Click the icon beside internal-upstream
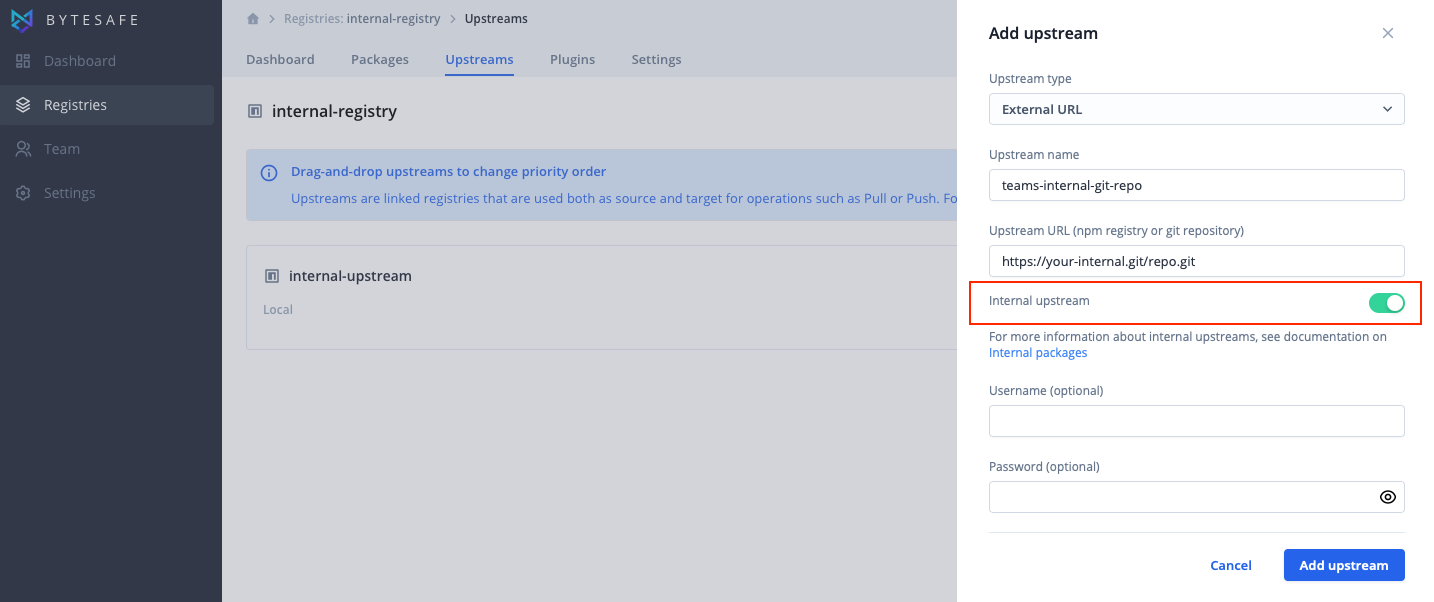Image resolution: width=1434 pixels, height=602 pixels. (271, 276)
